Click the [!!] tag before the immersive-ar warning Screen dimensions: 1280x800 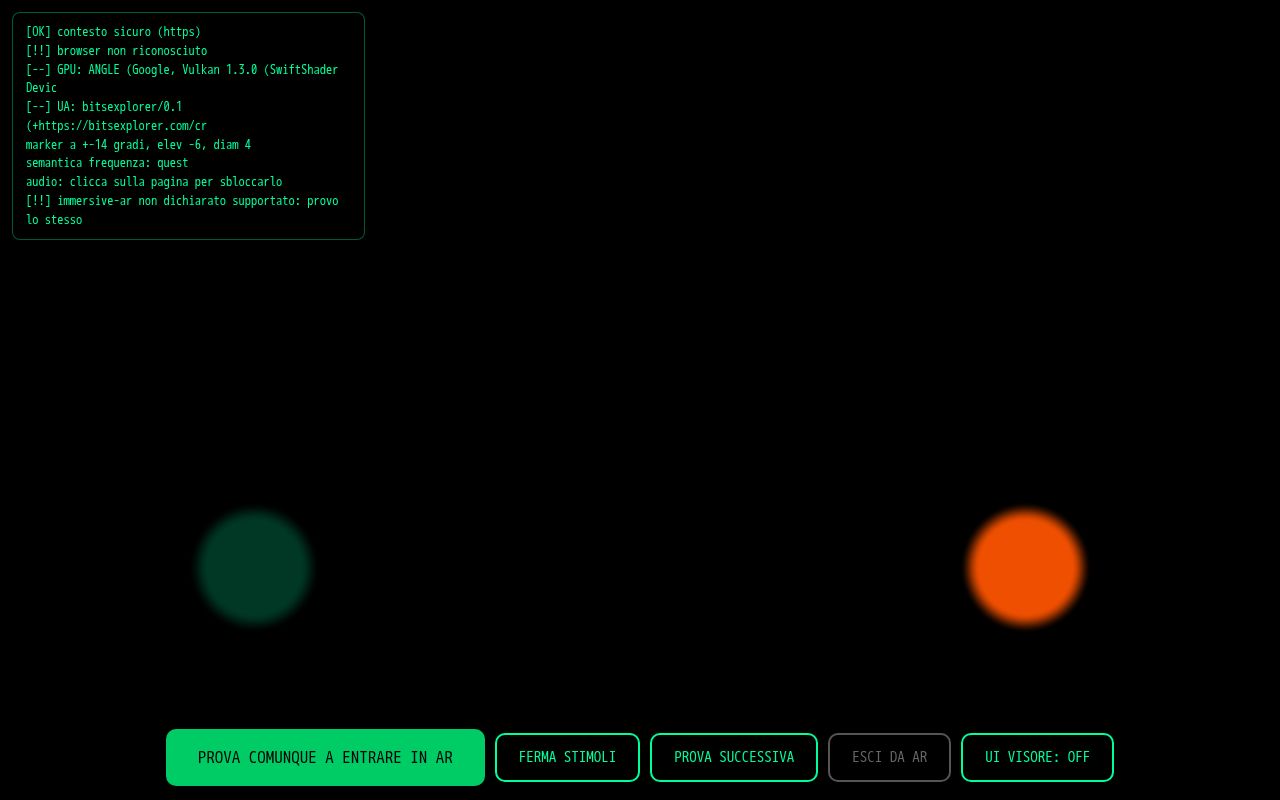point(38,201)
